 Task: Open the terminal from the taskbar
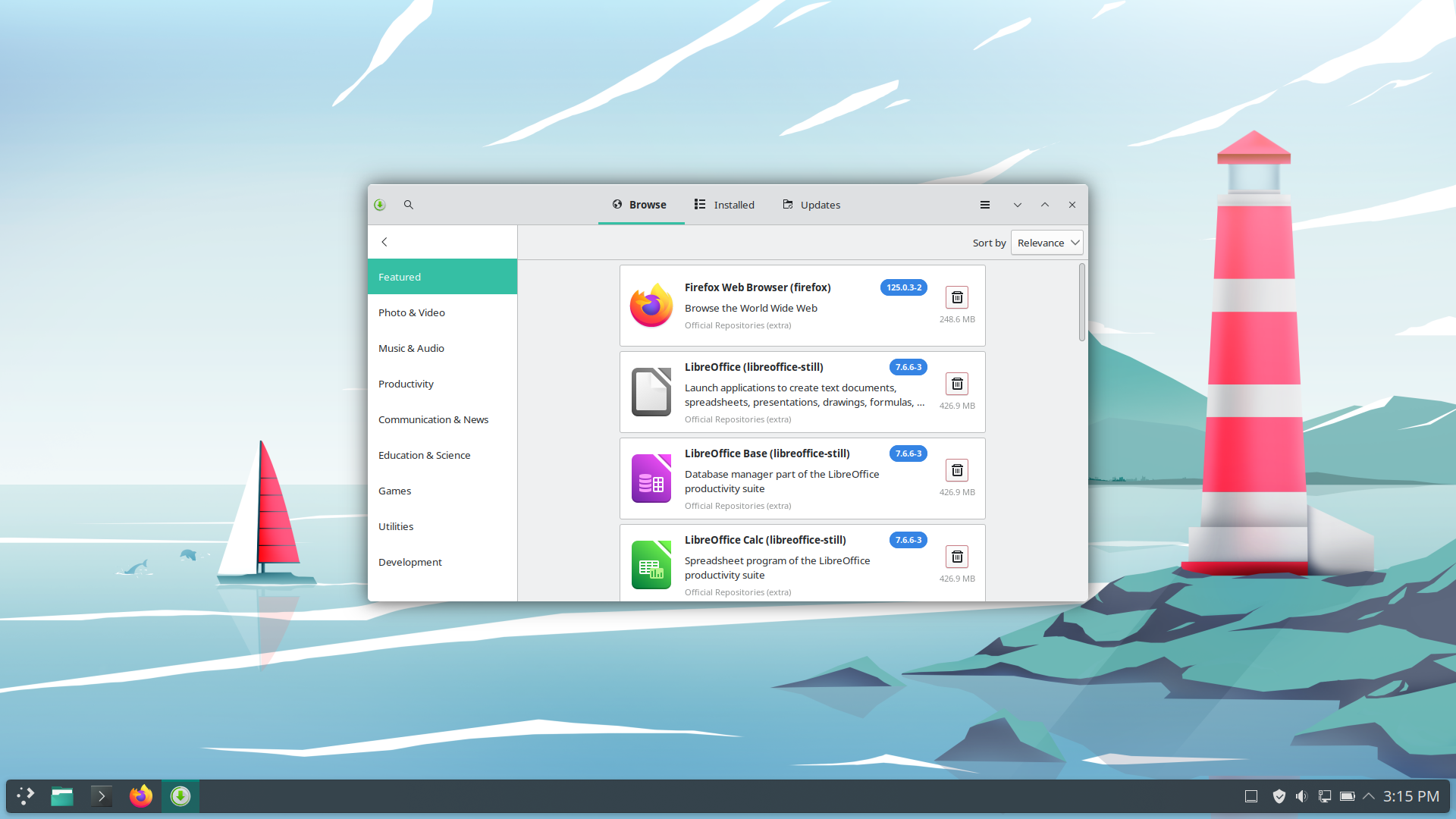coord(102,796)
